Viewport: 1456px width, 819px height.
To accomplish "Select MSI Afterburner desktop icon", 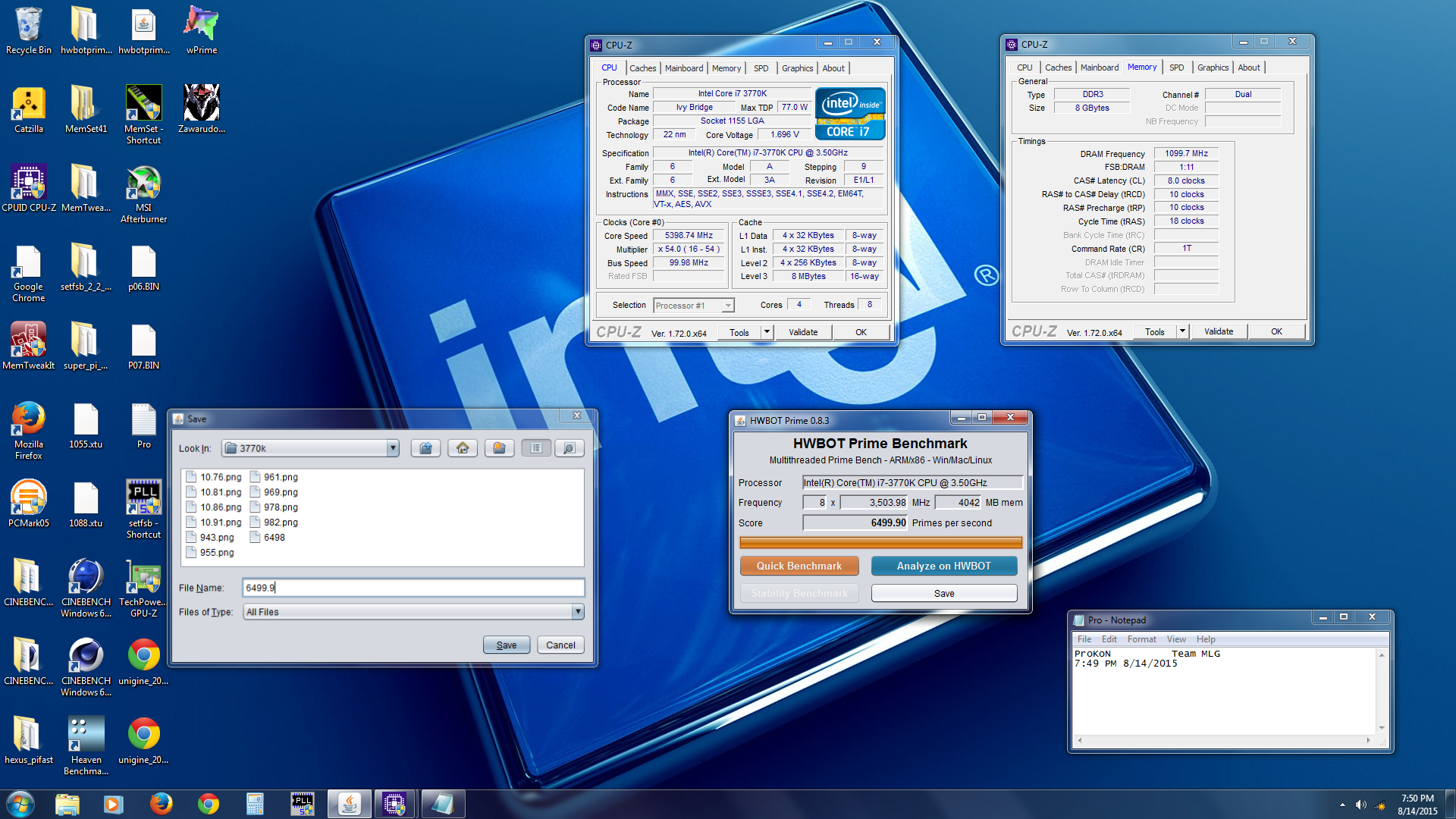I will point(143,193).
